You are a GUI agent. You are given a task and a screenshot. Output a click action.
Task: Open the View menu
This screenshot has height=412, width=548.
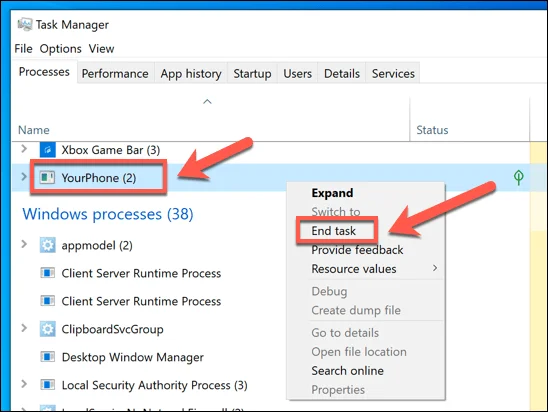click(101, 49)
